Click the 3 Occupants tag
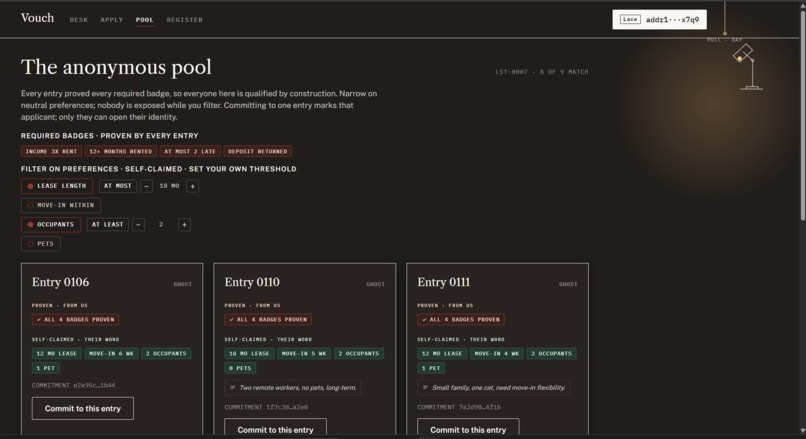Viewport: 806px width, 439px height. click(x=552, y=354)
